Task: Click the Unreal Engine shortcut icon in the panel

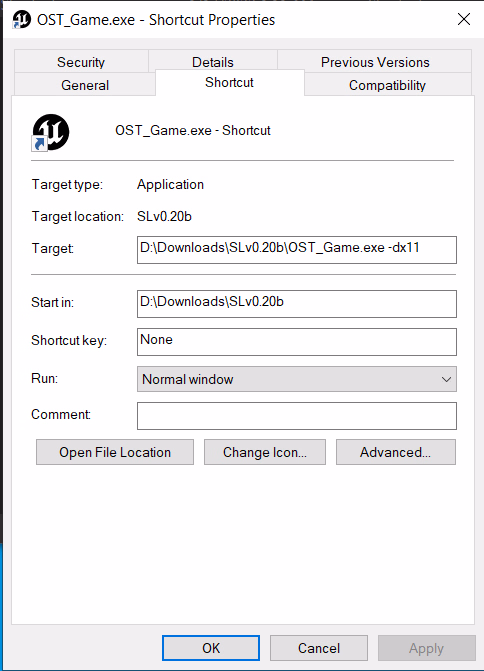Action: [50, 132]
